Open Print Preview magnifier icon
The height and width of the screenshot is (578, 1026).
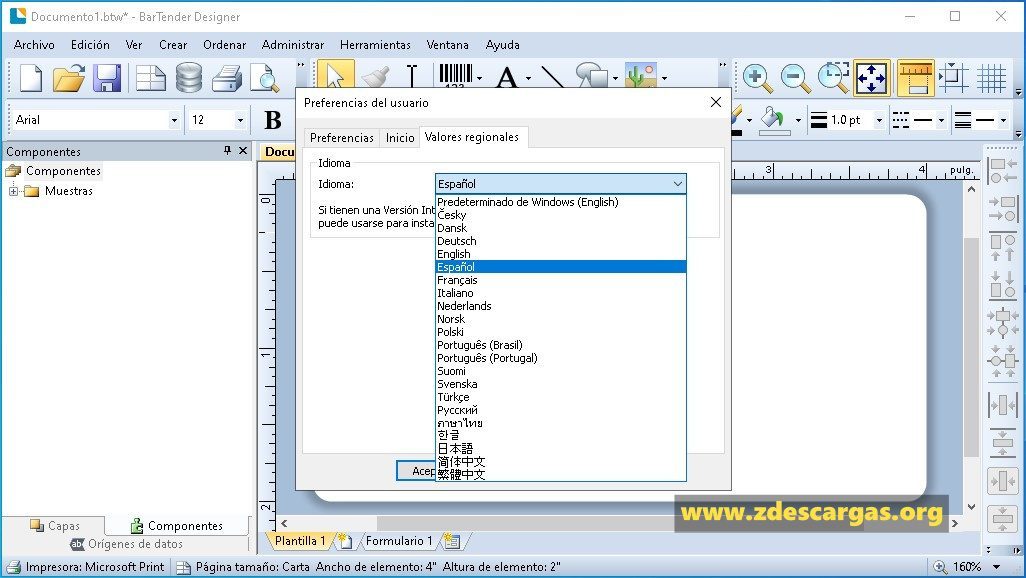pyautogui.click(x=265, y=78)
